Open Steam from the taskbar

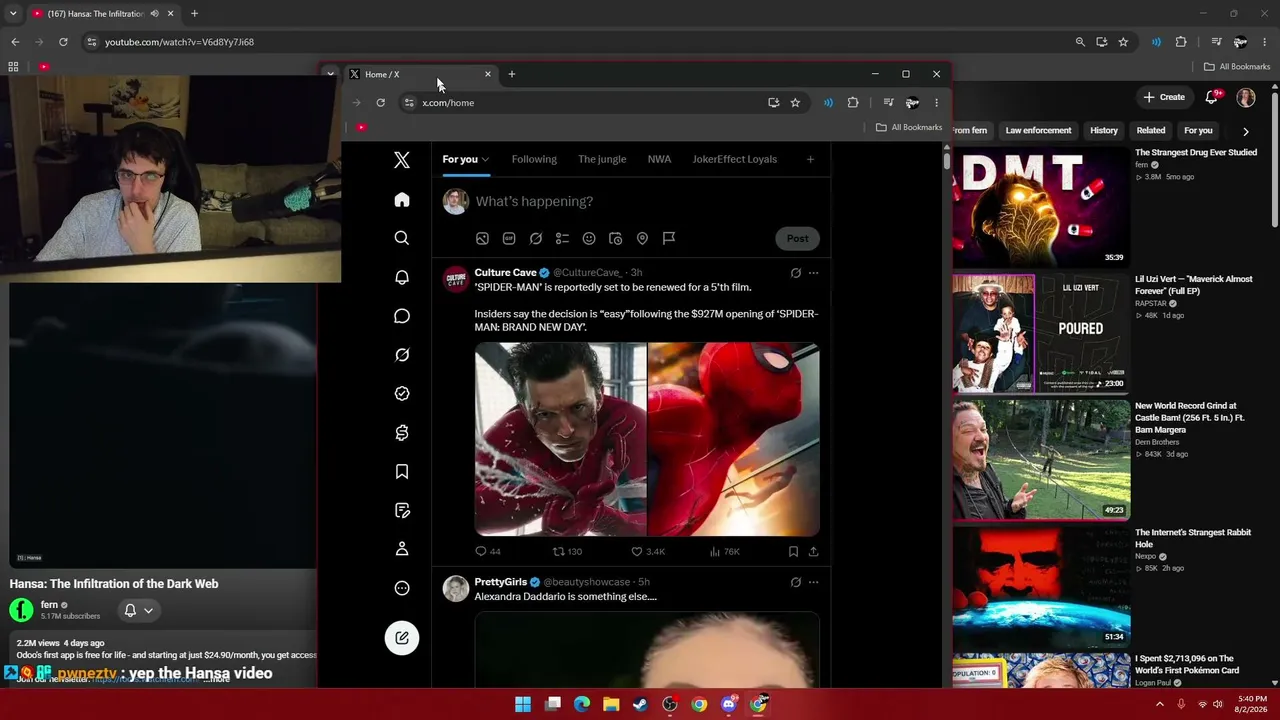640,704
